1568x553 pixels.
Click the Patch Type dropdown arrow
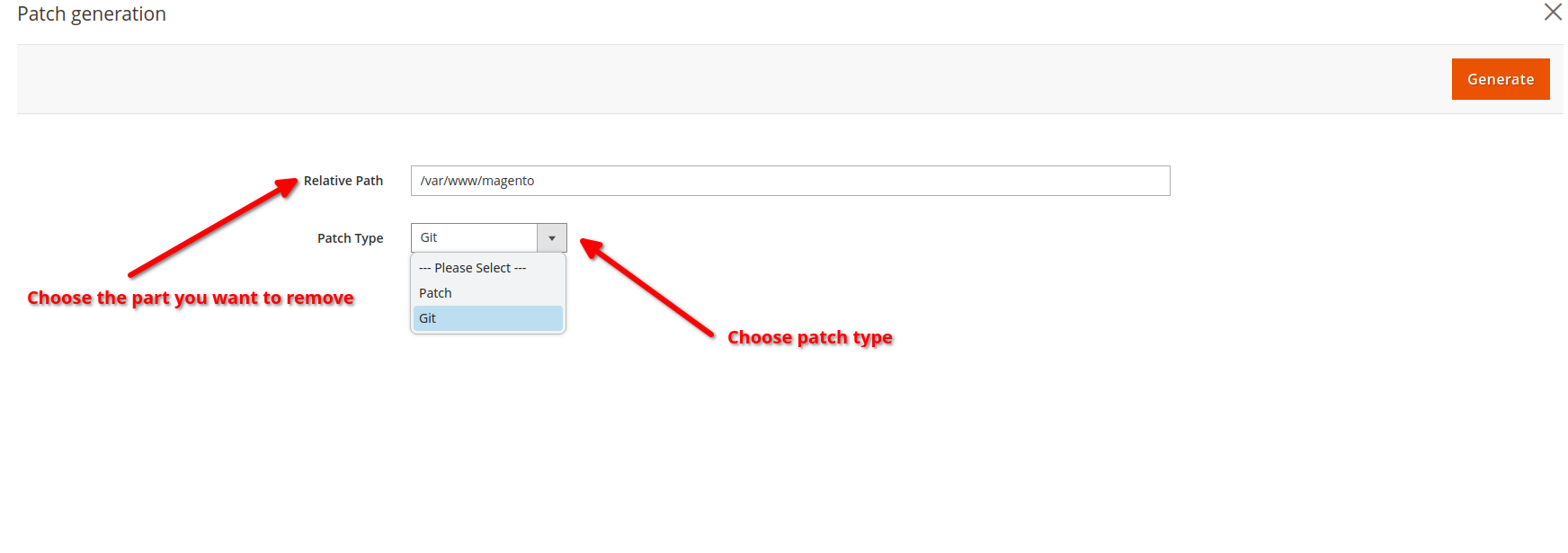point(552,238)
